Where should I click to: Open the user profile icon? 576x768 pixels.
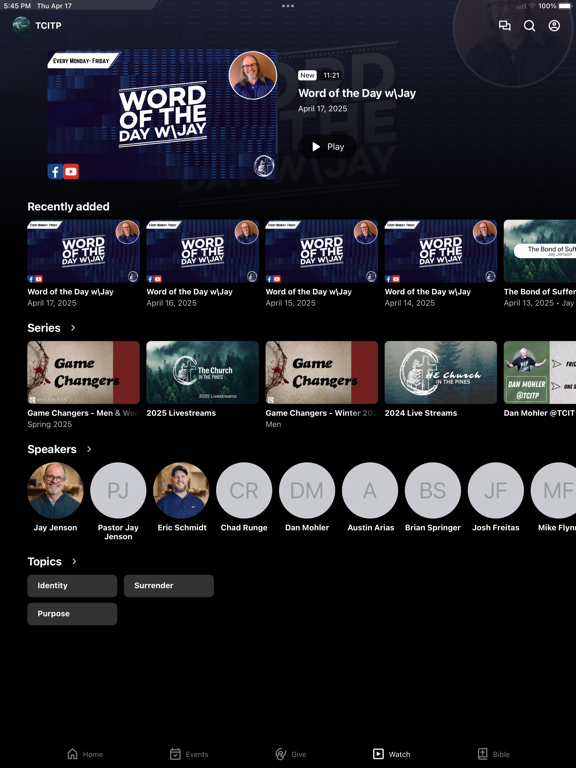(554, 25)
